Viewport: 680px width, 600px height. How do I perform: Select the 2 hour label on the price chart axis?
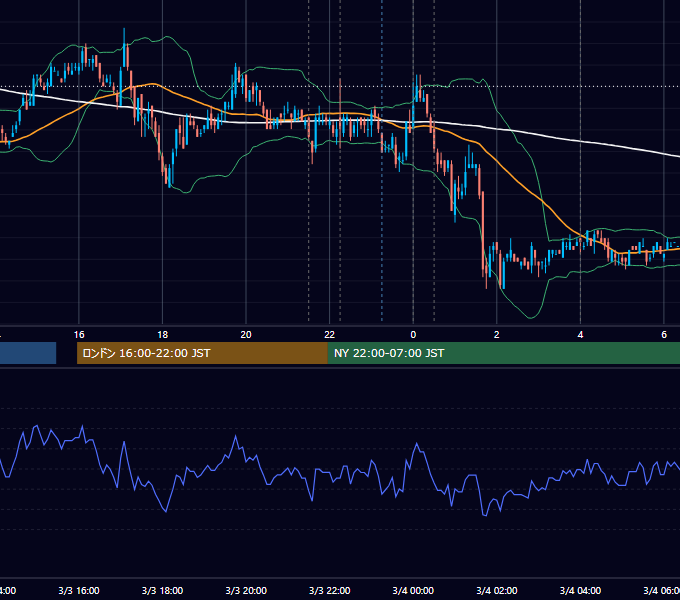(x=497, y=335)
